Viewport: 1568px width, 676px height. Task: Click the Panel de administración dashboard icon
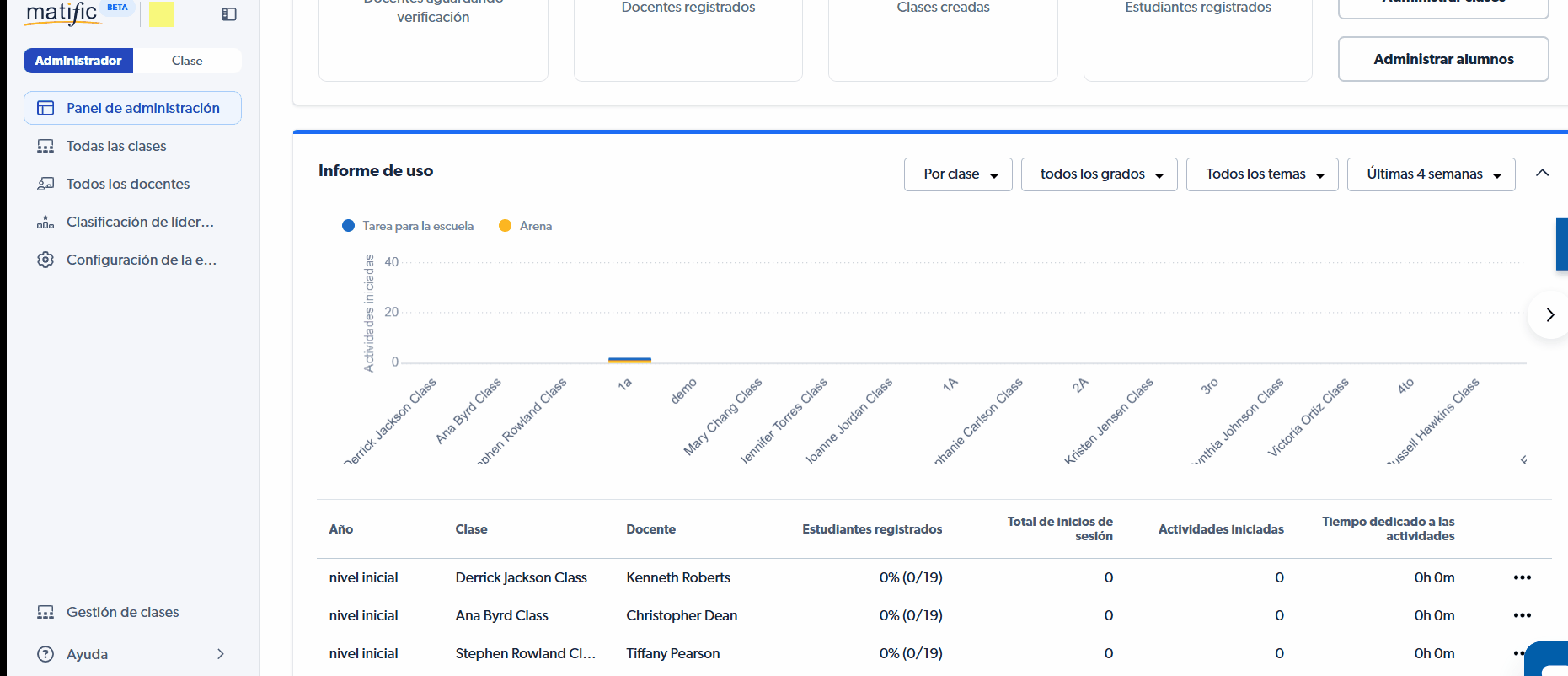point(45,108)
